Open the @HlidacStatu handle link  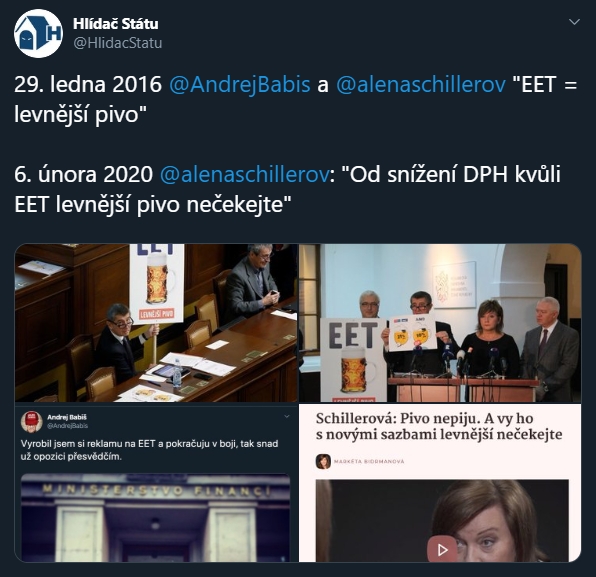point(117,43)
